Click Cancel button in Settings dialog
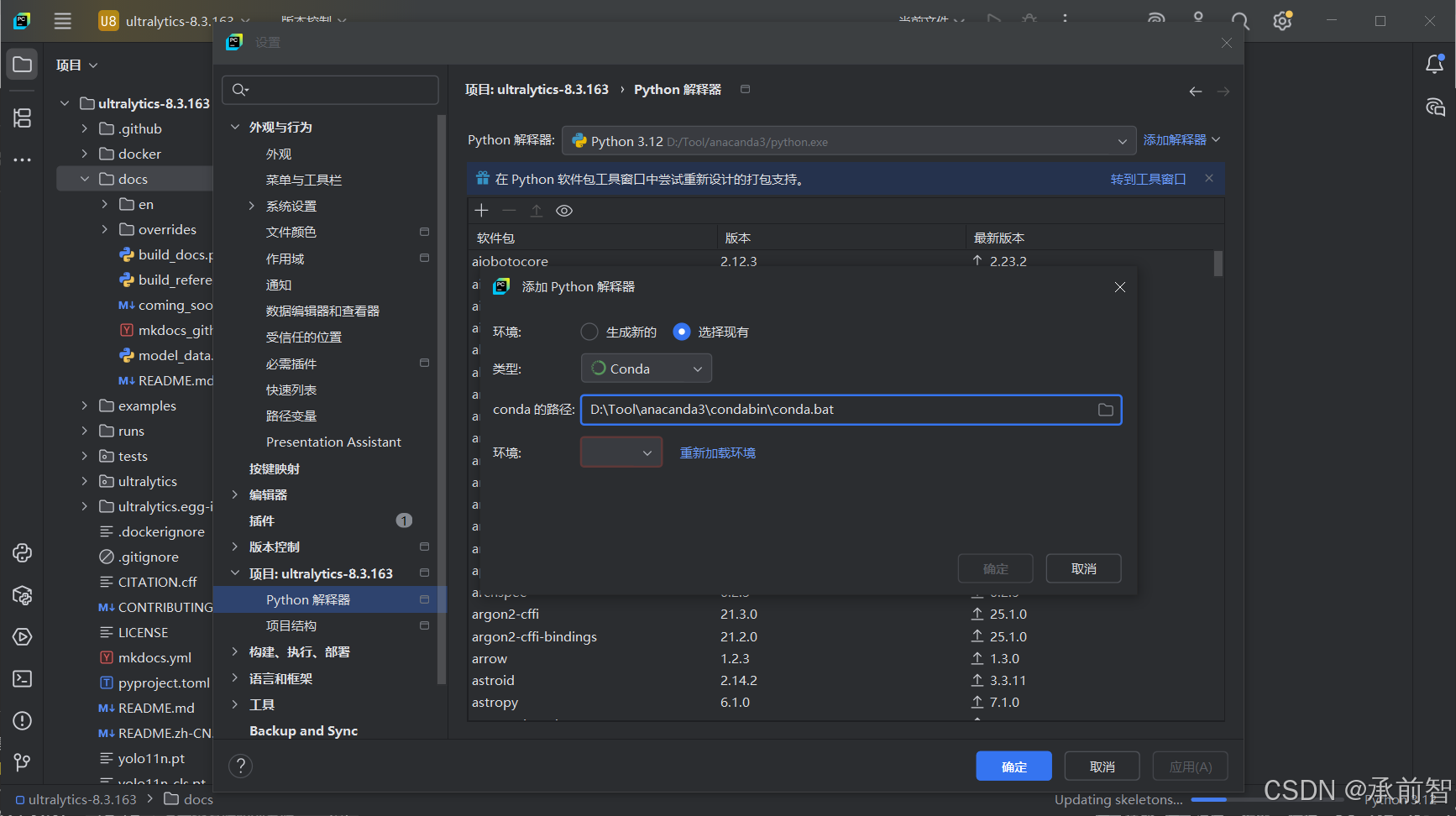This screenshot has width=1456, height=816. tap(1102, 766)
